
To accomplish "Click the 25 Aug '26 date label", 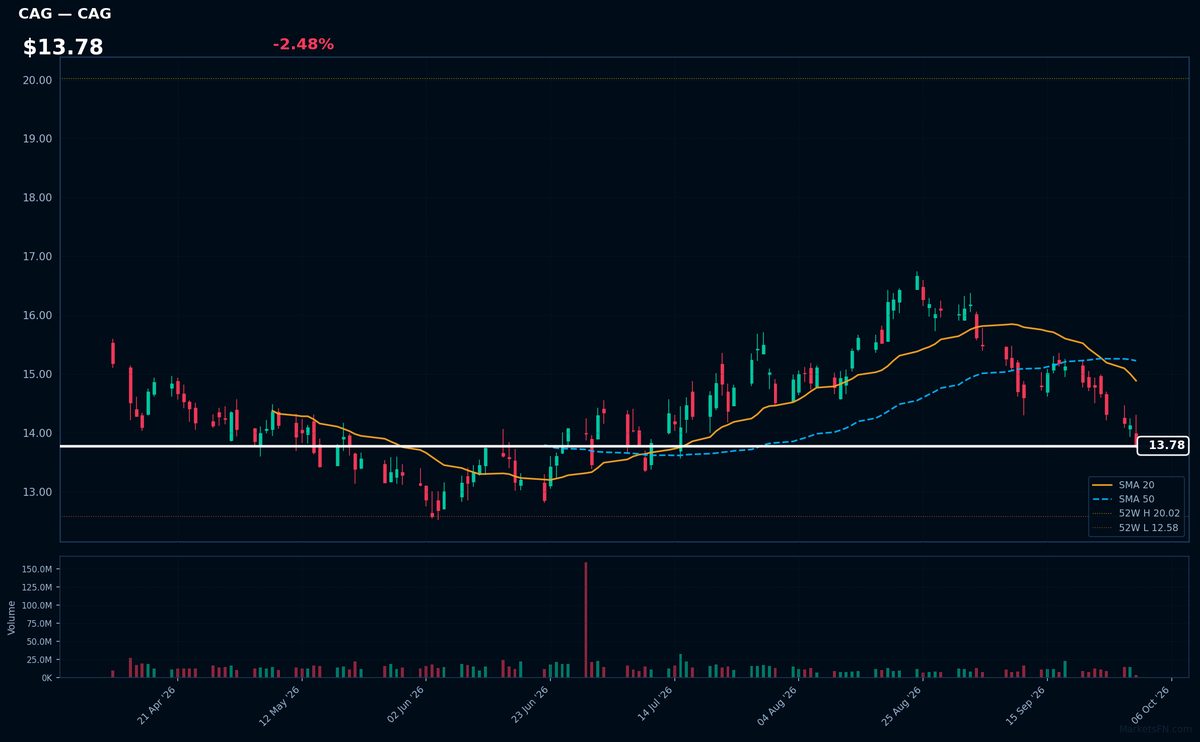I will tap(901, 705).
